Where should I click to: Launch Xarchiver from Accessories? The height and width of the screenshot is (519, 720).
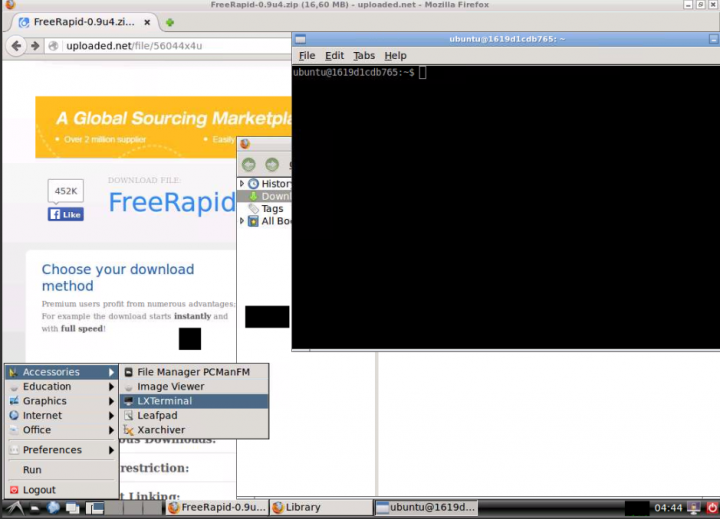point(194,430)
